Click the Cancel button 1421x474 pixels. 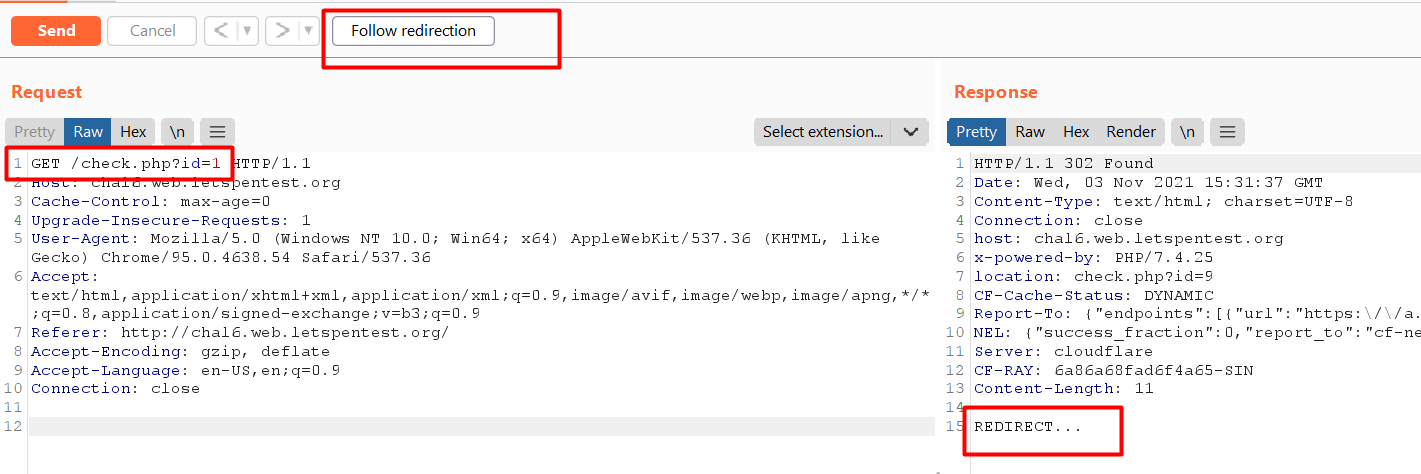pos(153,31)
